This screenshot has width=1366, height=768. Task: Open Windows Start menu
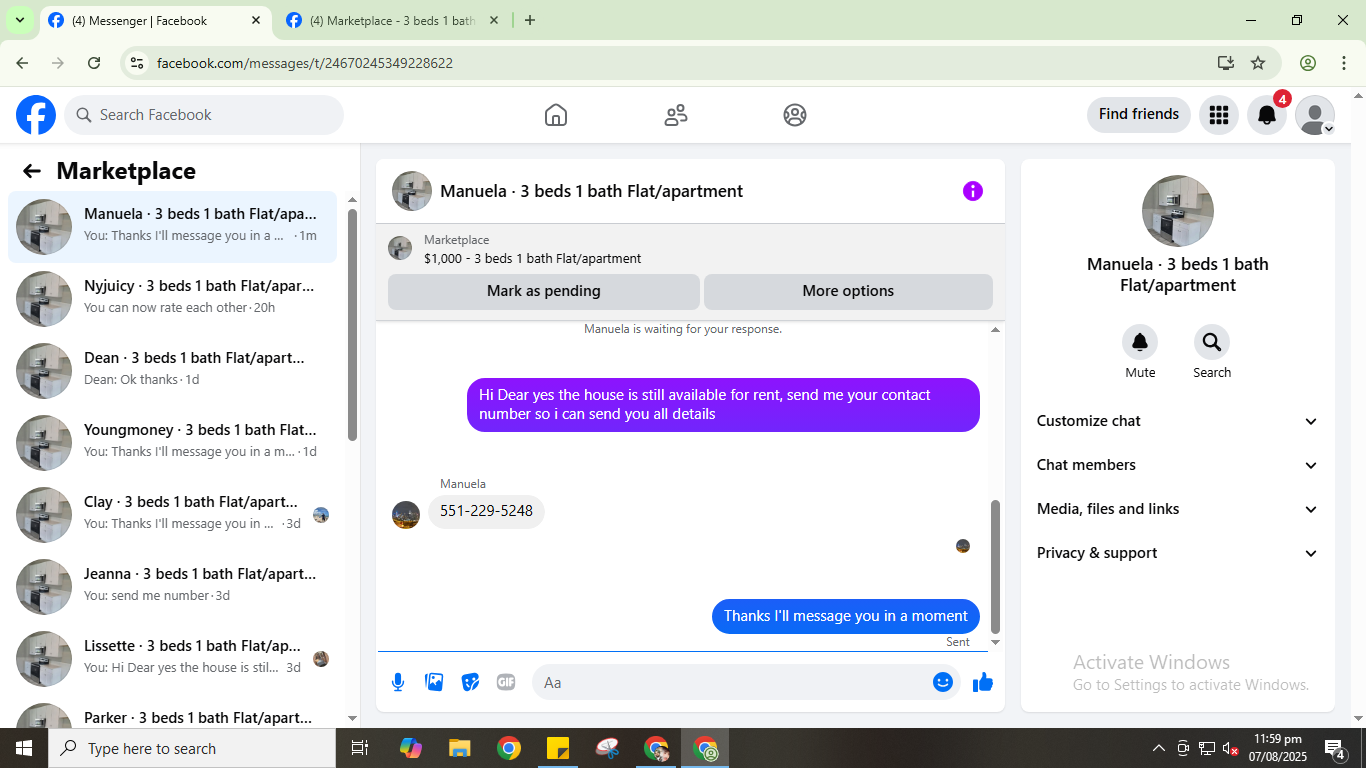point(23,748)
